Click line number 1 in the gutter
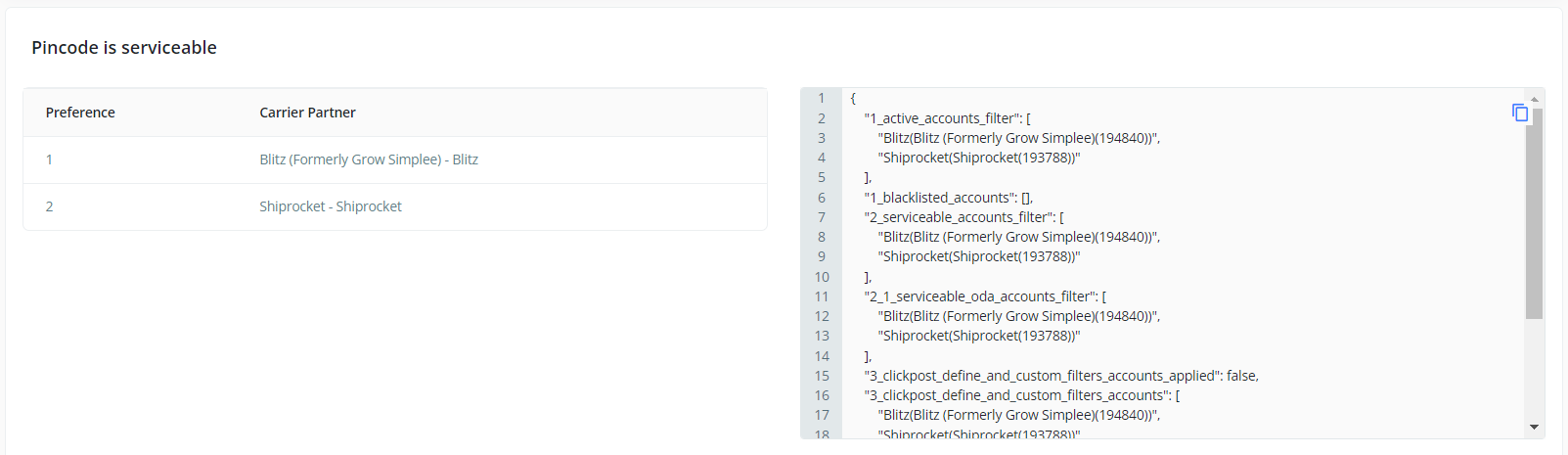 (822, 98)
